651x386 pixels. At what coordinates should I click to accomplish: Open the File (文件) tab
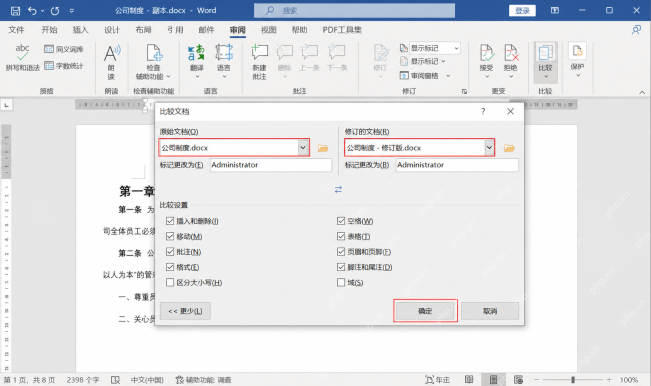[16, 30]
